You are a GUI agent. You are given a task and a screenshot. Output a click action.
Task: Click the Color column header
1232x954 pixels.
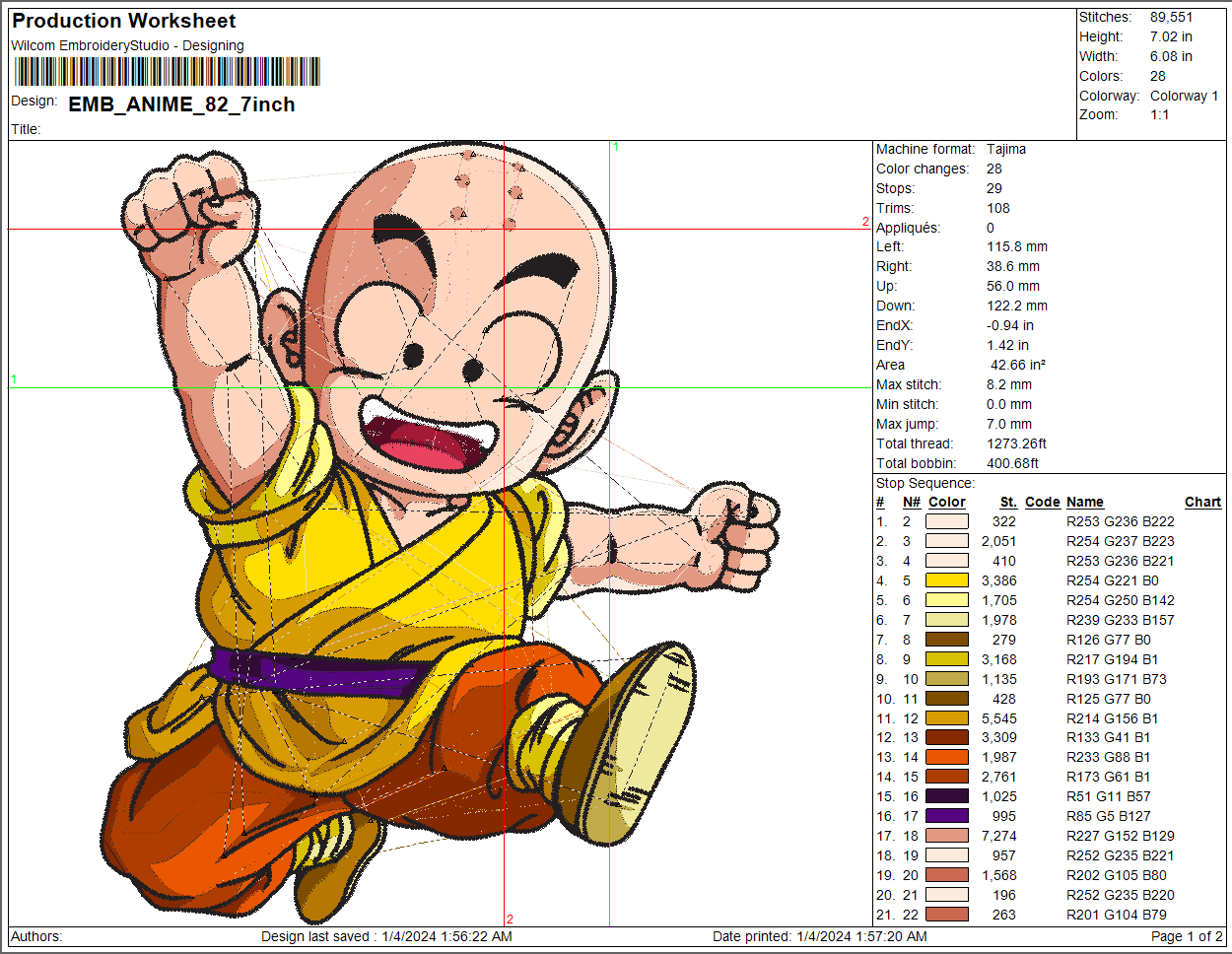coord(947,502)
